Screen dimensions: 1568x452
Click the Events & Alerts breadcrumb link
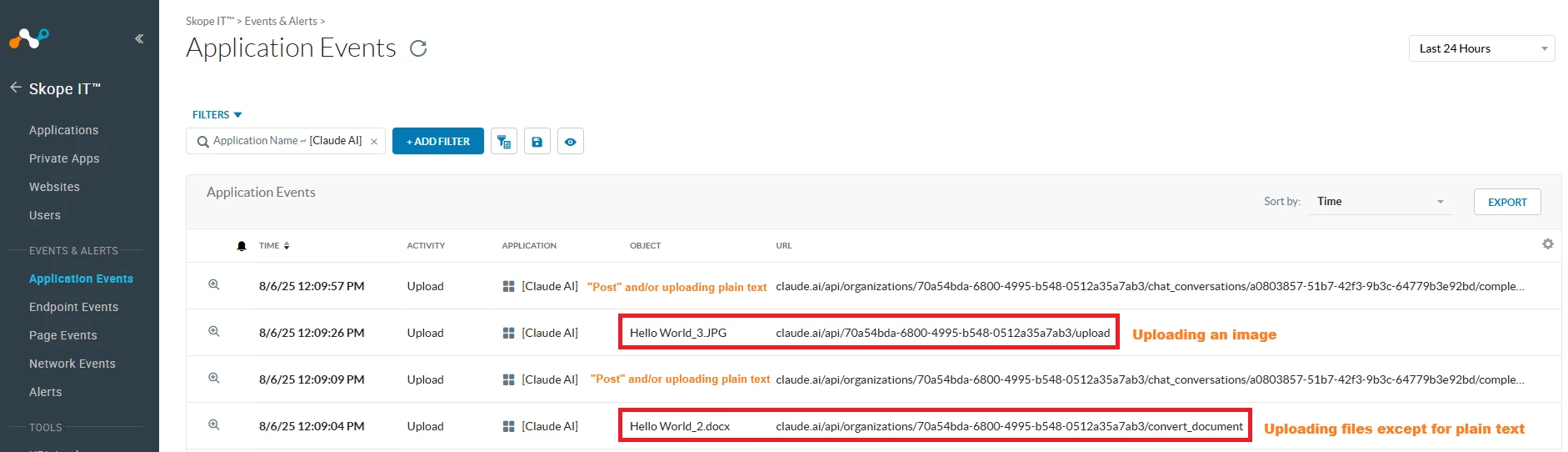[281, 21]
